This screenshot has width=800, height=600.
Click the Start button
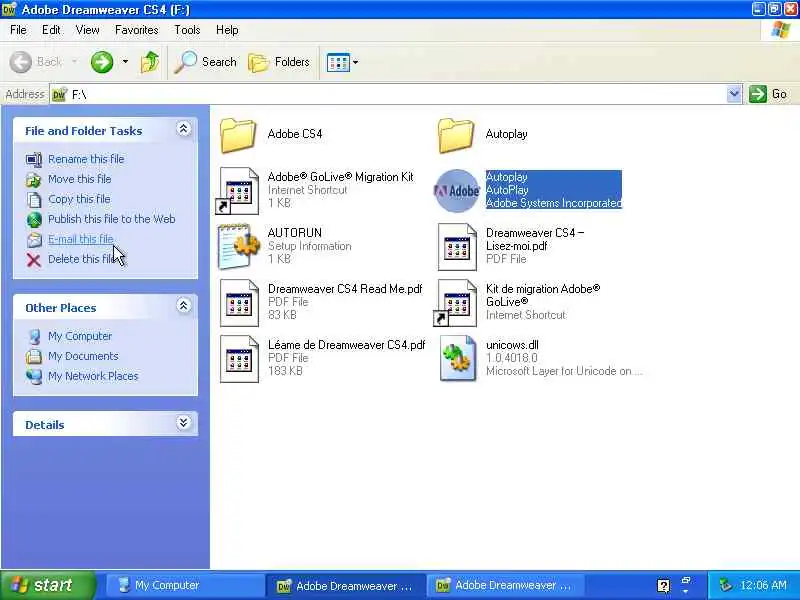click(x=48, y=585)
